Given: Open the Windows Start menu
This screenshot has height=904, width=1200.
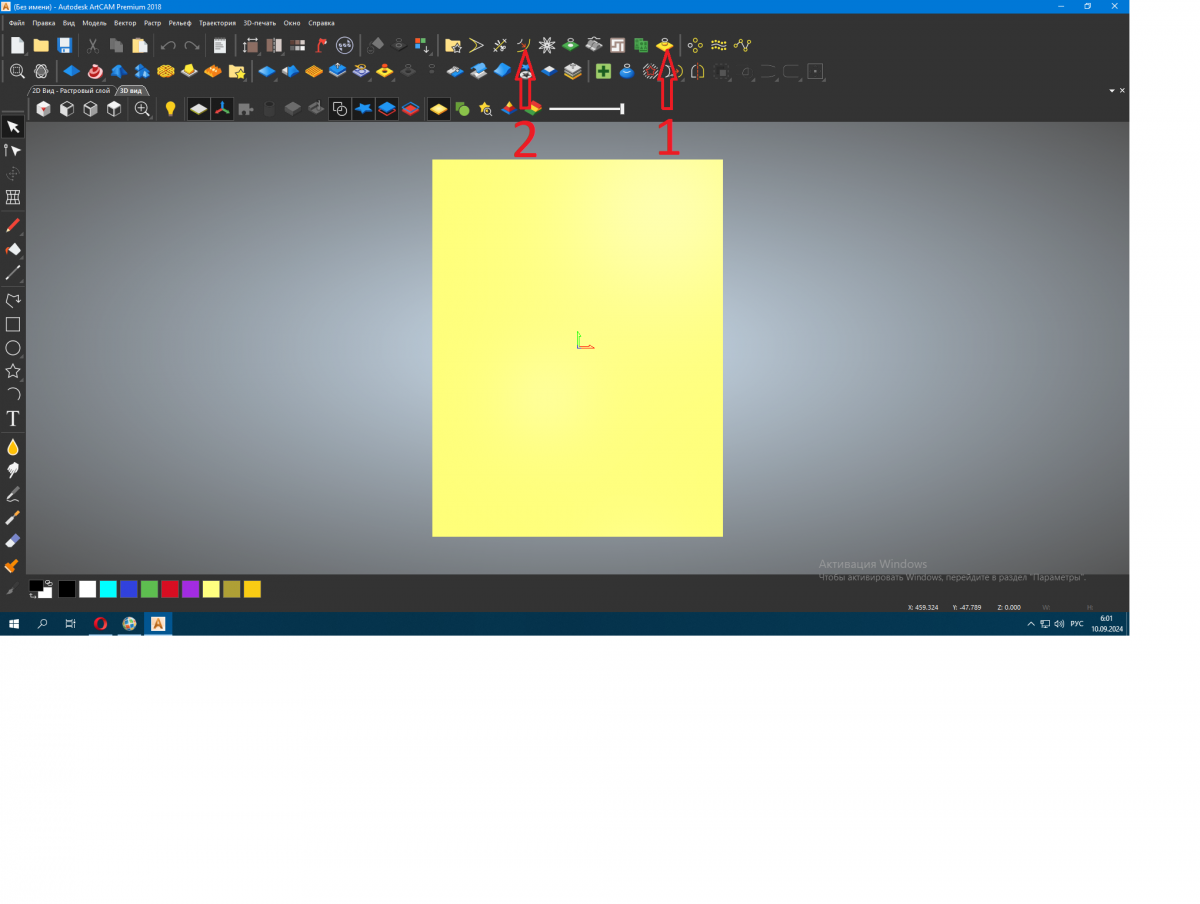Looking at the screenshot, I should 14,624.
